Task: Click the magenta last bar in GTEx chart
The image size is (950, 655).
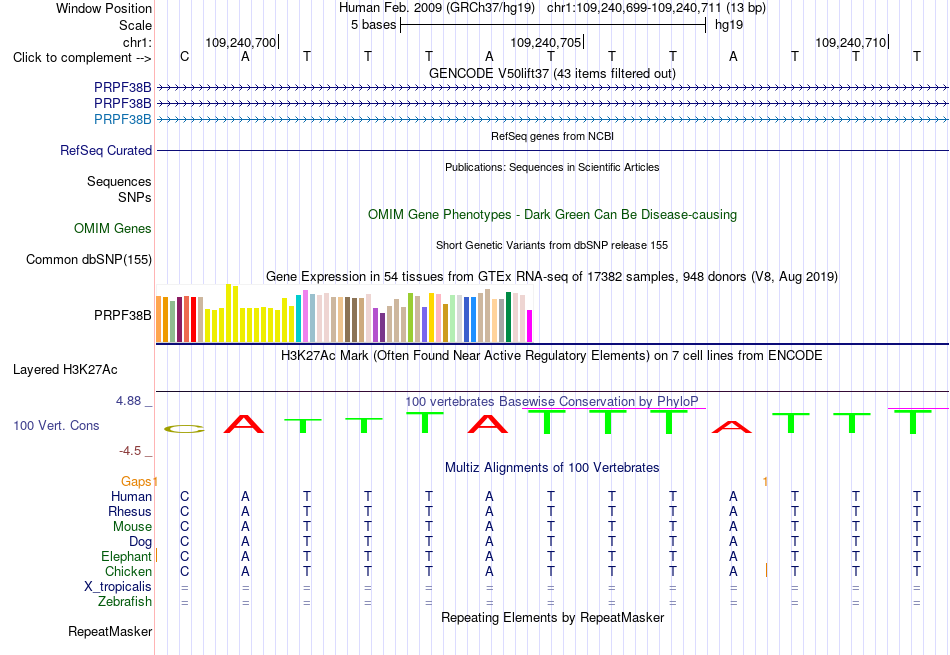Action: pos(529,326)
